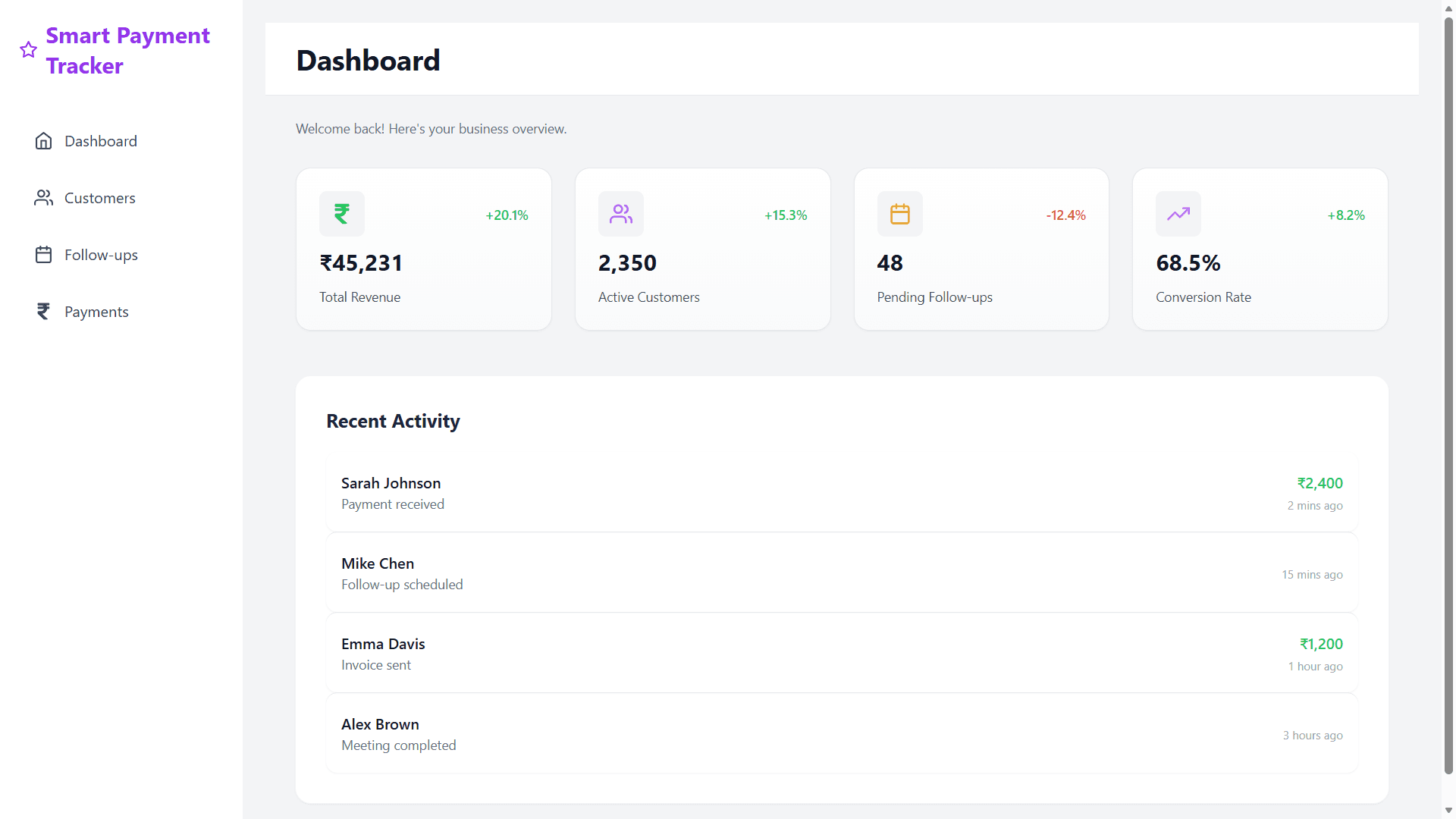Screen dimensions: 1456x819
Task: Click the 1 hour ago timestamp
Action: coord(1316,667)
